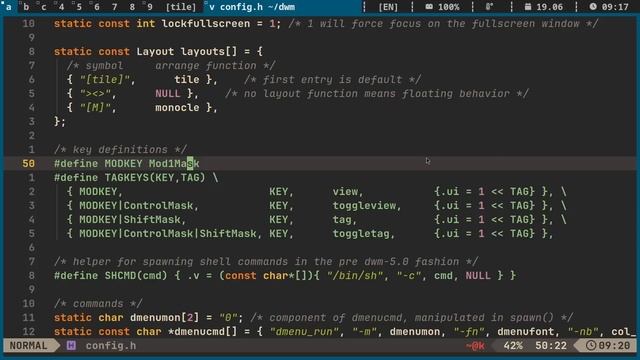Screen dimensions: 640x360
Task: Click the config.h filename in statusline
Action: (x=111, y=346)
